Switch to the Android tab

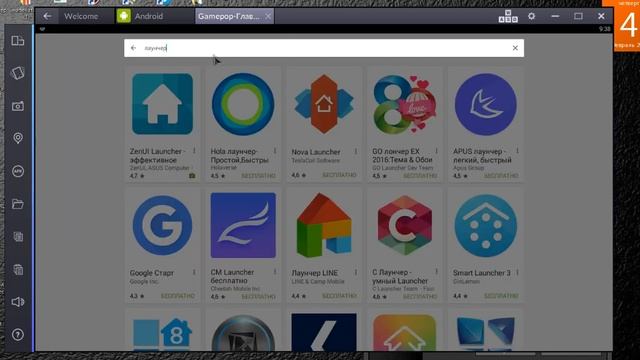click(x=149, y=16)
